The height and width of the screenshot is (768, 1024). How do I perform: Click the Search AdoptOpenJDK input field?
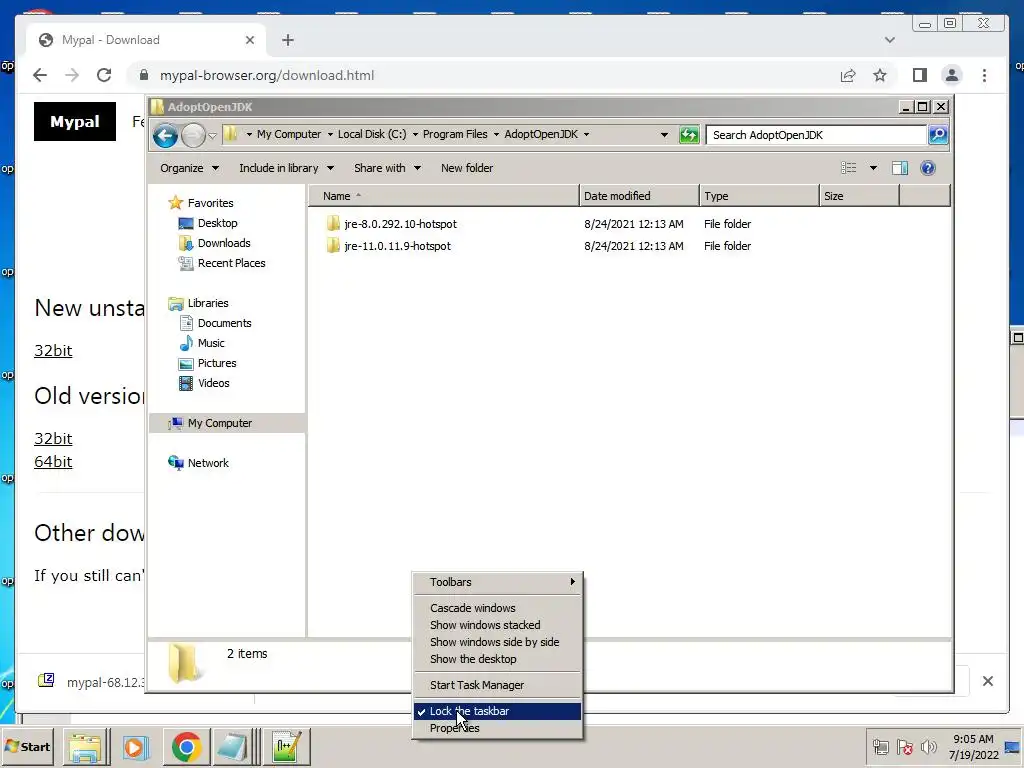click(816, 135)
